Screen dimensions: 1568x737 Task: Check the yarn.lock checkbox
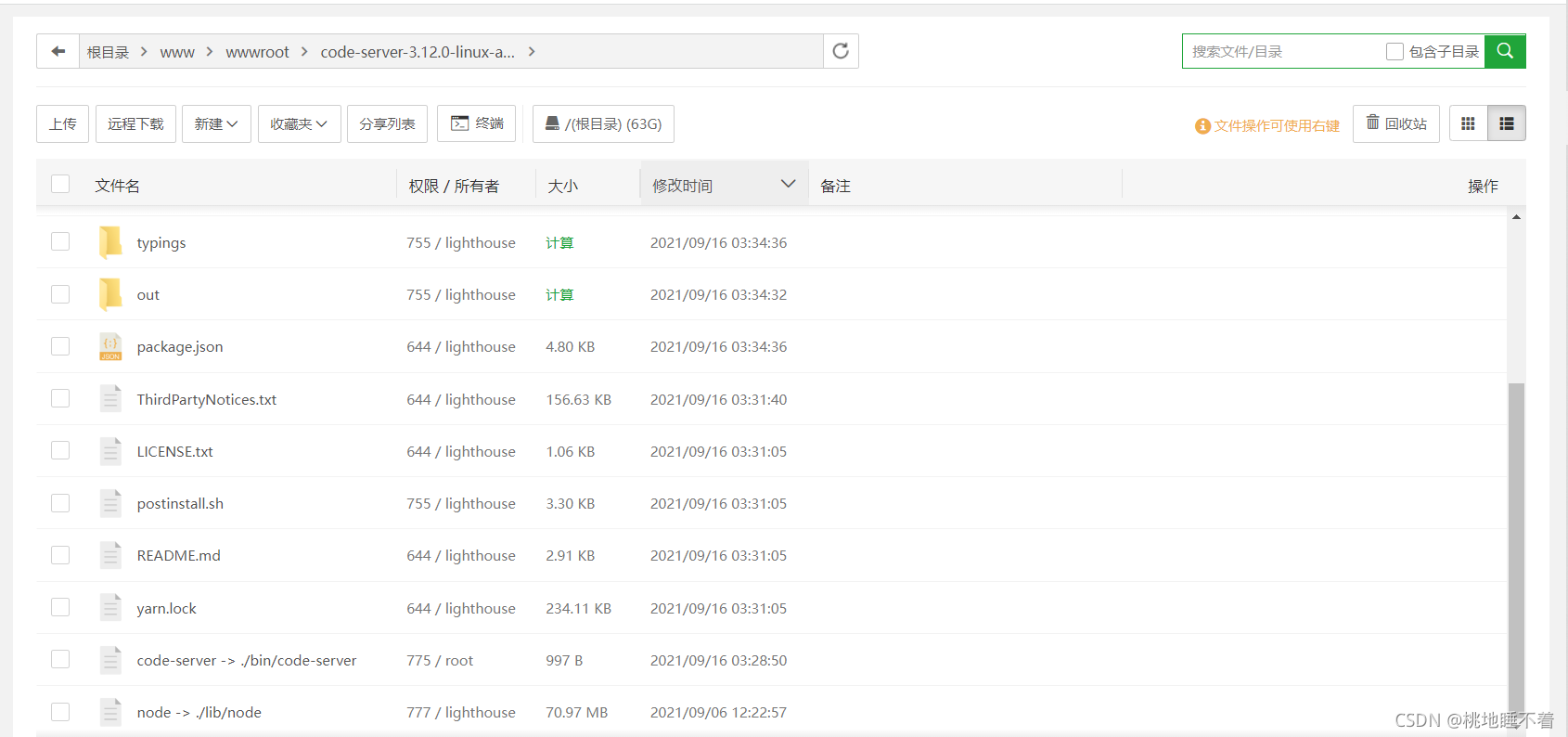(60, 607)
